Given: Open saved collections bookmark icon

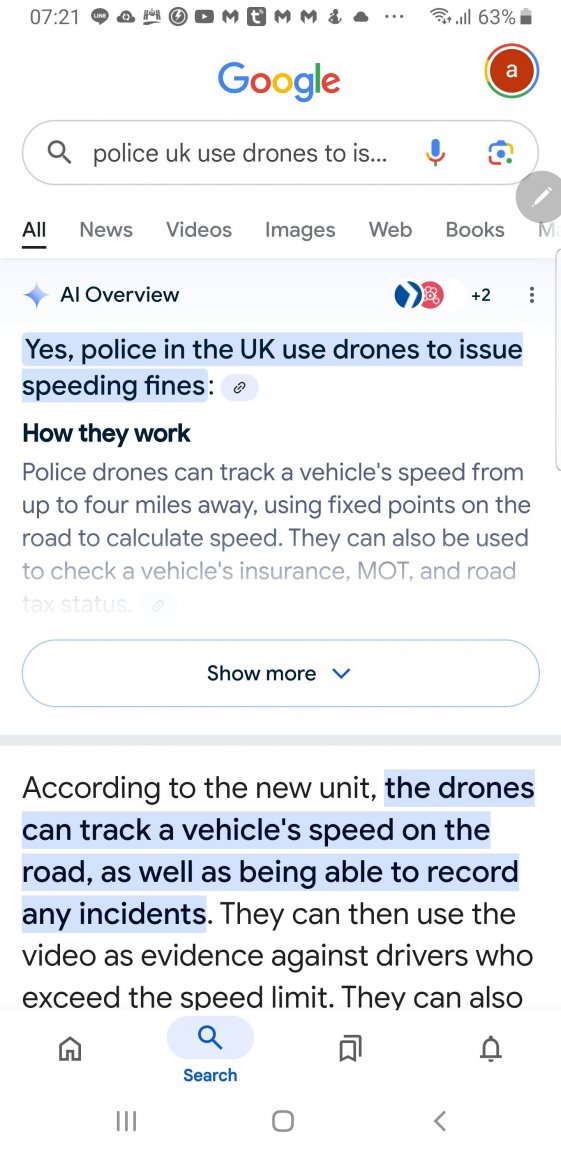Looking at the screenshot, I should (x=350, y=1049).
